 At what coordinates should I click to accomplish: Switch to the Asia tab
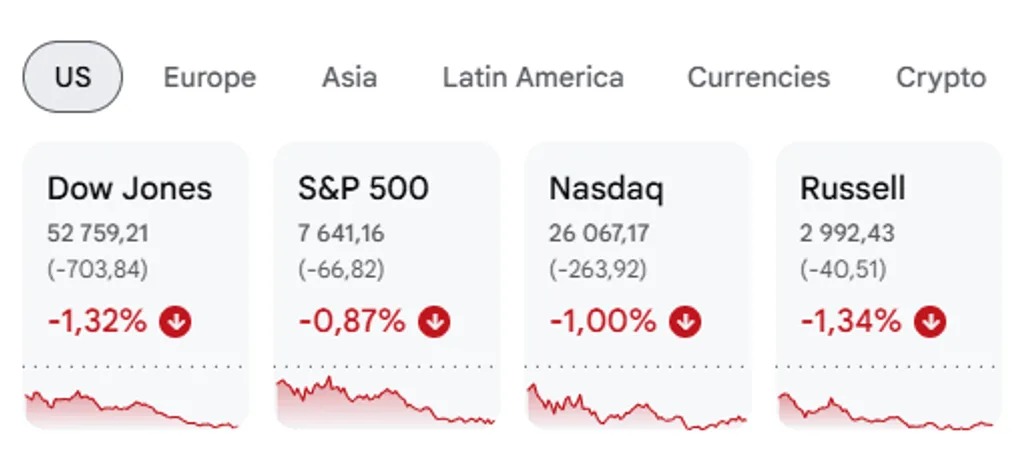click(x=349, y=78)
